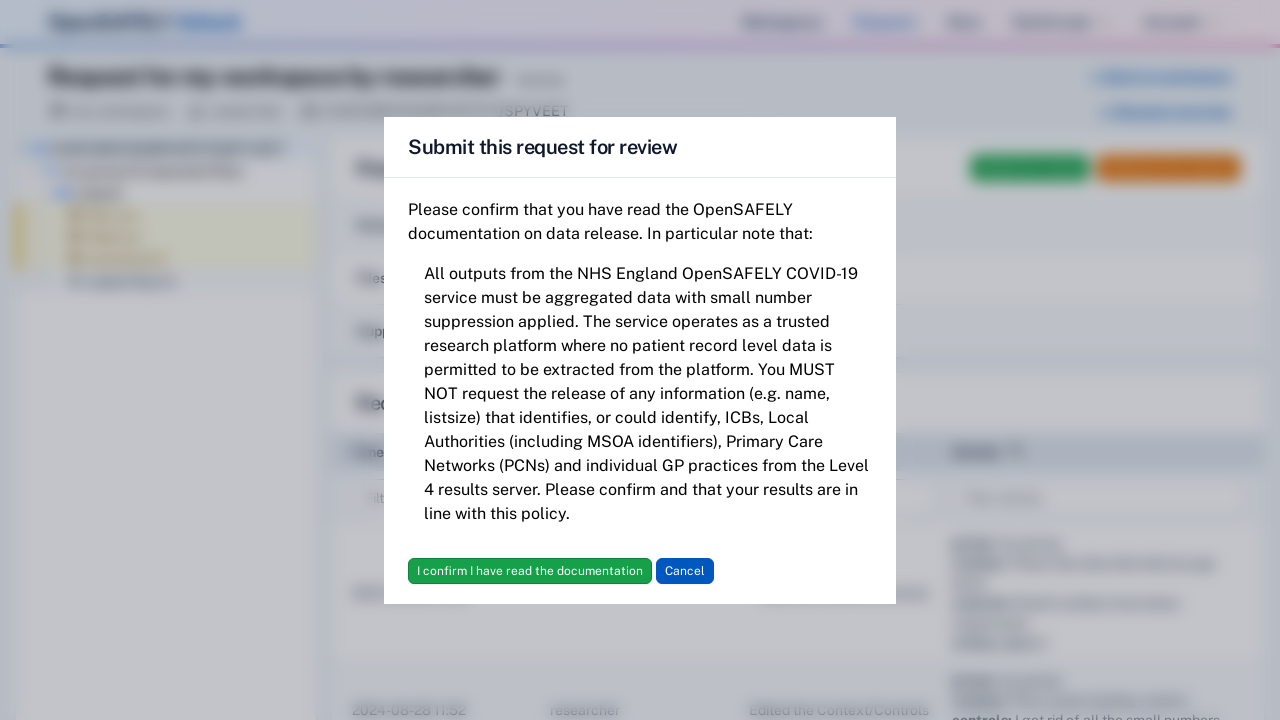Click the orange action button behind the dialog
This screenshot has height=720, width=1280.
coord(1168,168)
